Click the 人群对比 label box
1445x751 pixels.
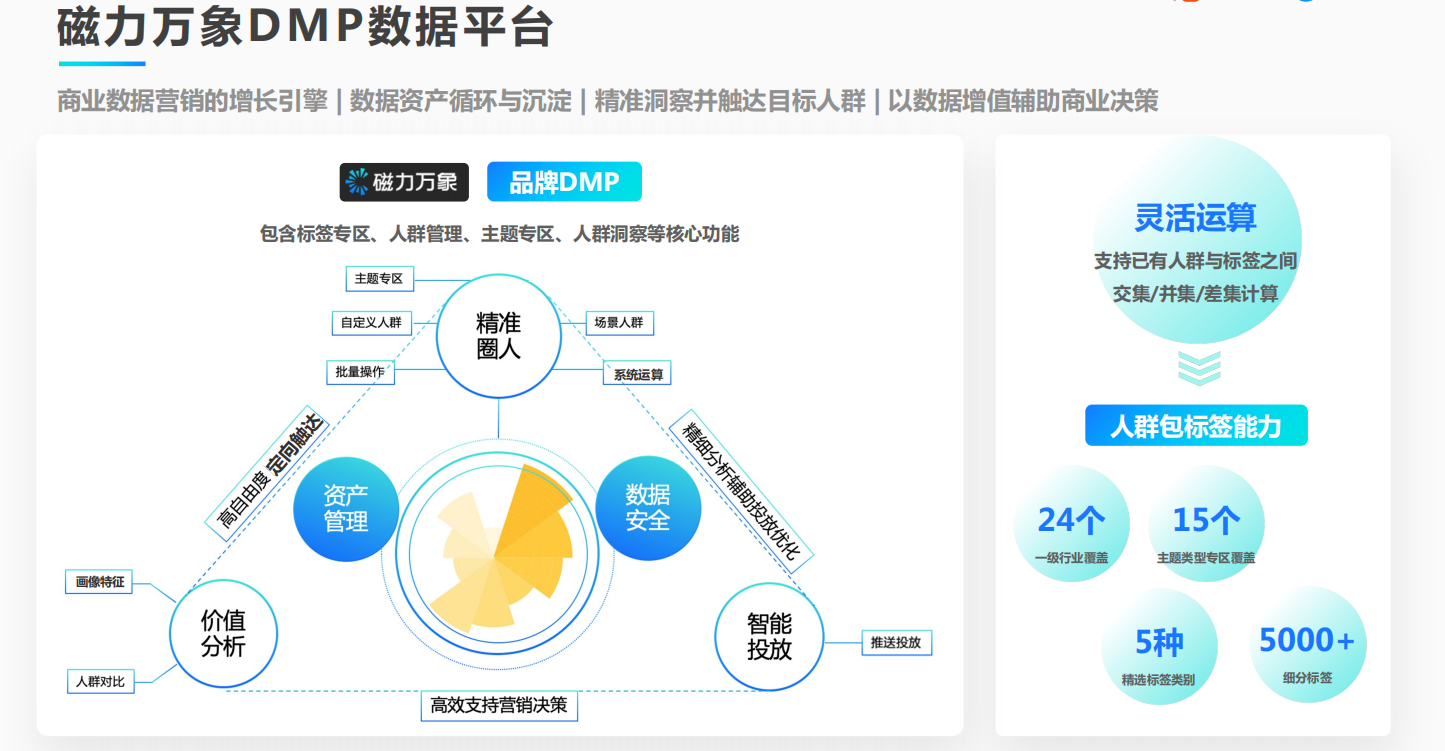pos(100,681)
